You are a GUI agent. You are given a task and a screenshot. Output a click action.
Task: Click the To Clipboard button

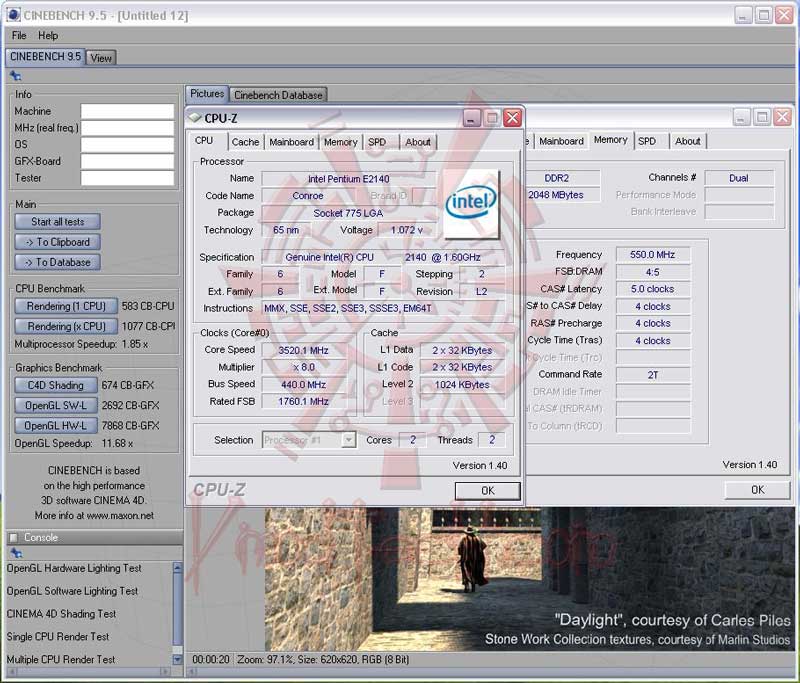[58, 242]
